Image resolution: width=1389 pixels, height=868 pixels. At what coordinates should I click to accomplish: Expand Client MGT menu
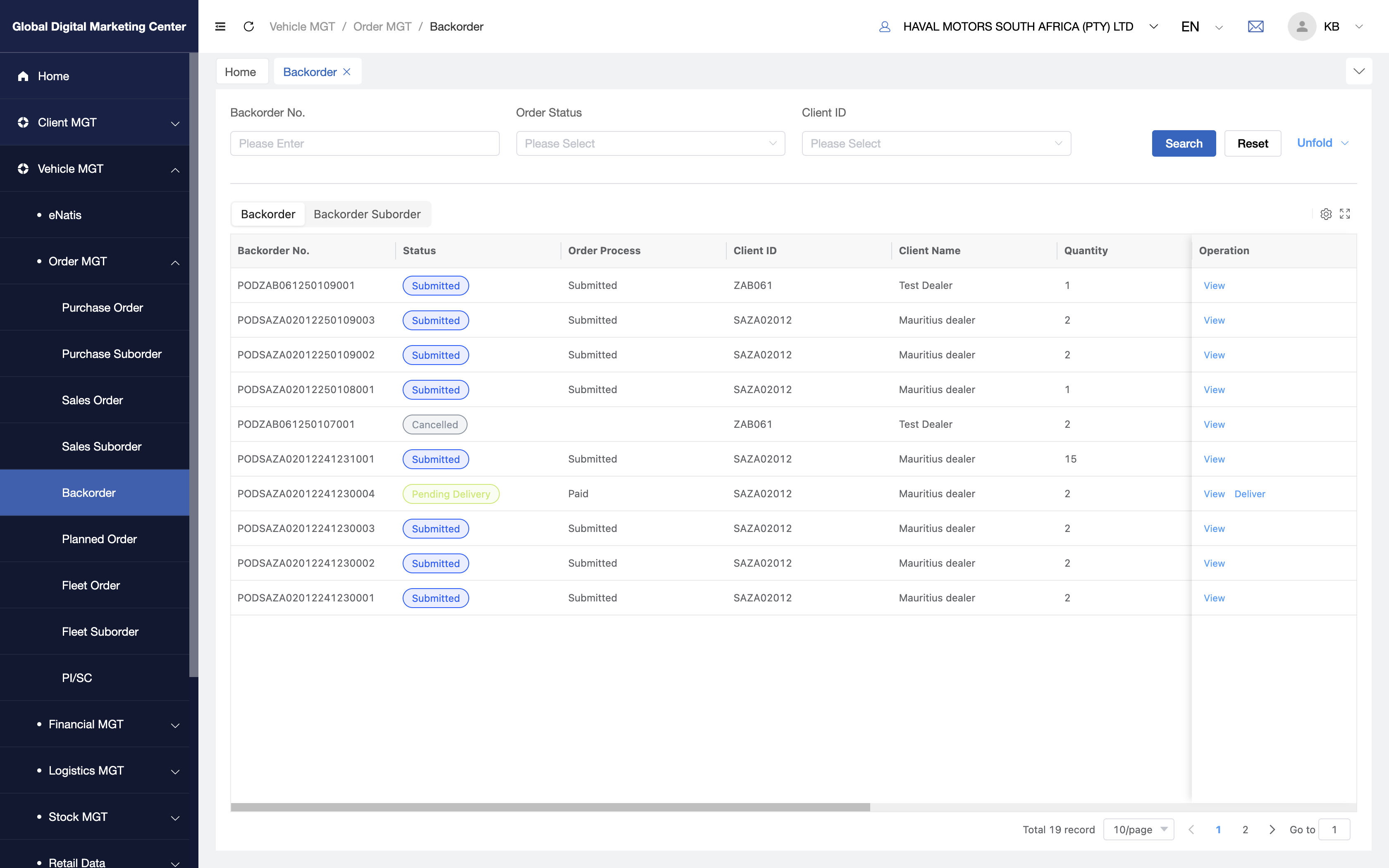[x=175, y=124]
